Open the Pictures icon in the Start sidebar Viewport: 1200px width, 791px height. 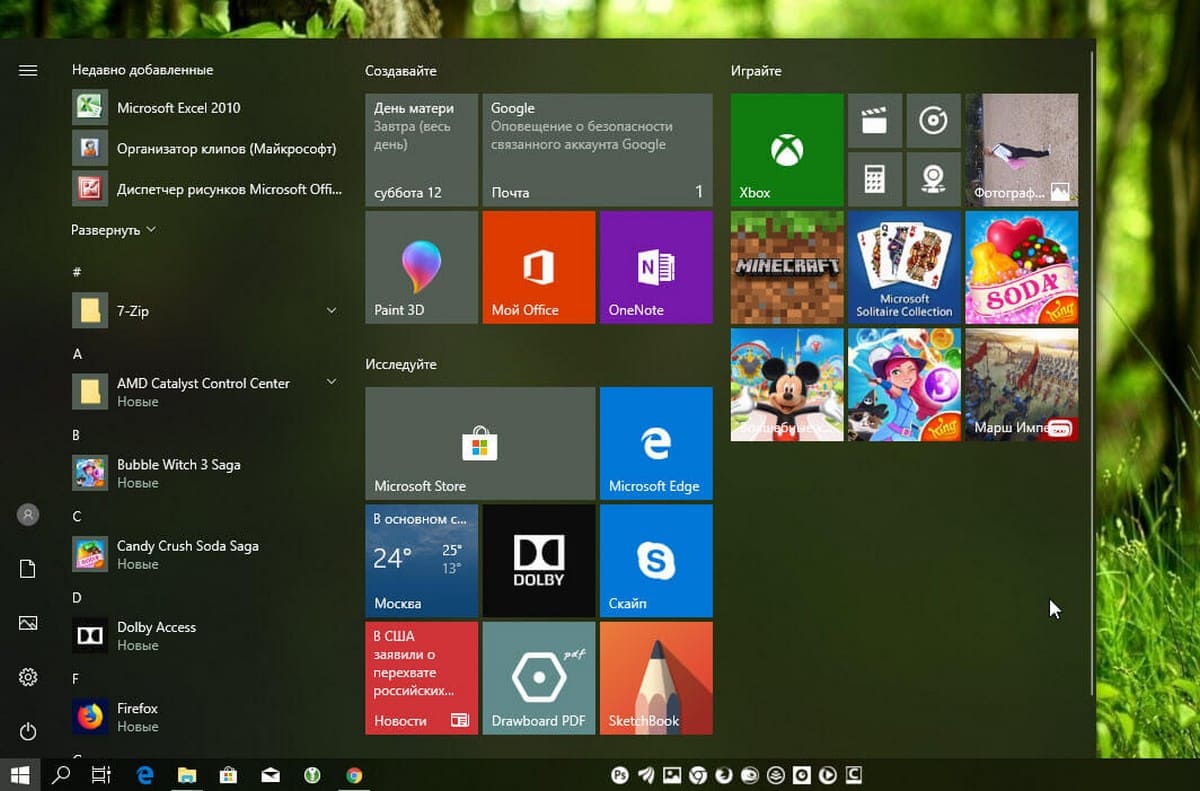(x=28, y=623)
